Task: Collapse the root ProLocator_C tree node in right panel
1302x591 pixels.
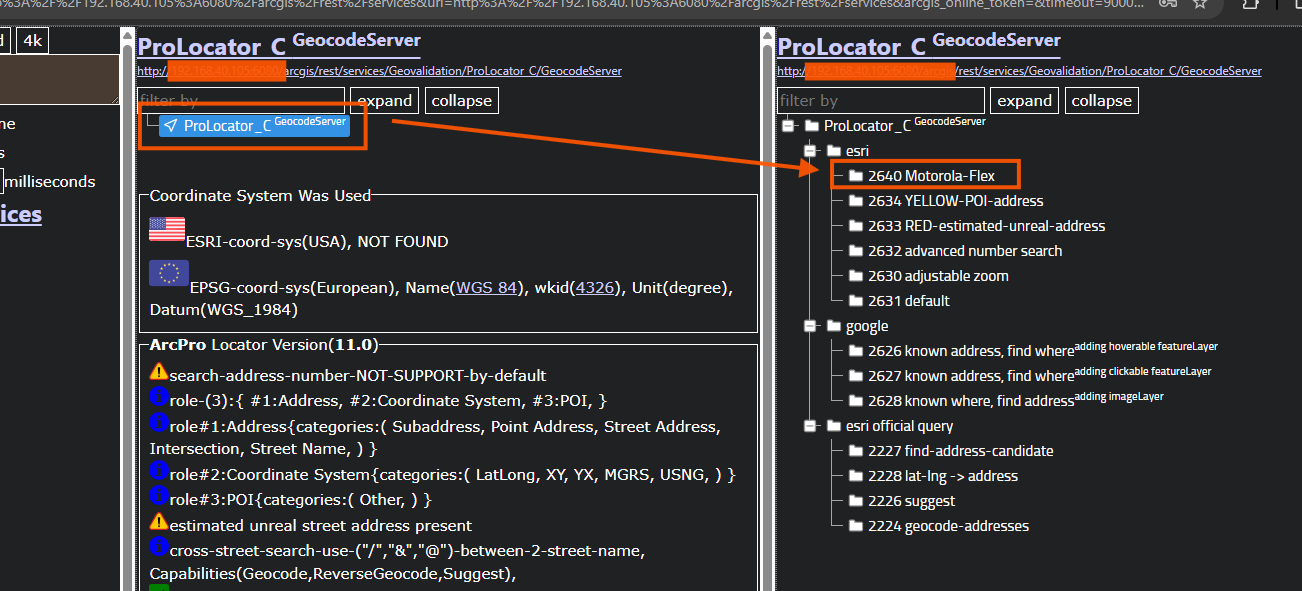Action: pos(789,126)
